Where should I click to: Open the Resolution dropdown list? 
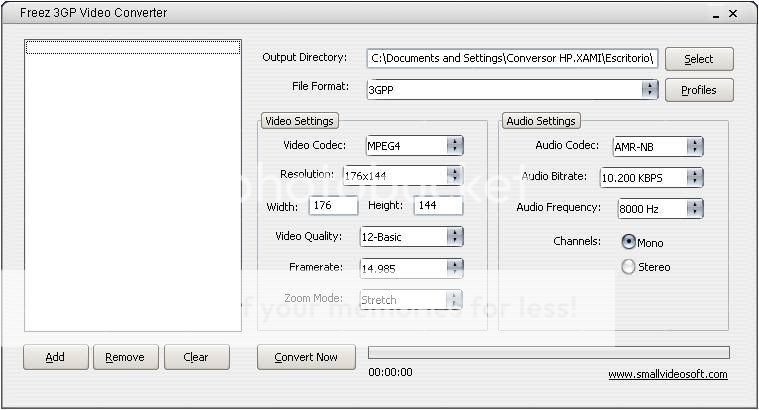click(454, 175)
